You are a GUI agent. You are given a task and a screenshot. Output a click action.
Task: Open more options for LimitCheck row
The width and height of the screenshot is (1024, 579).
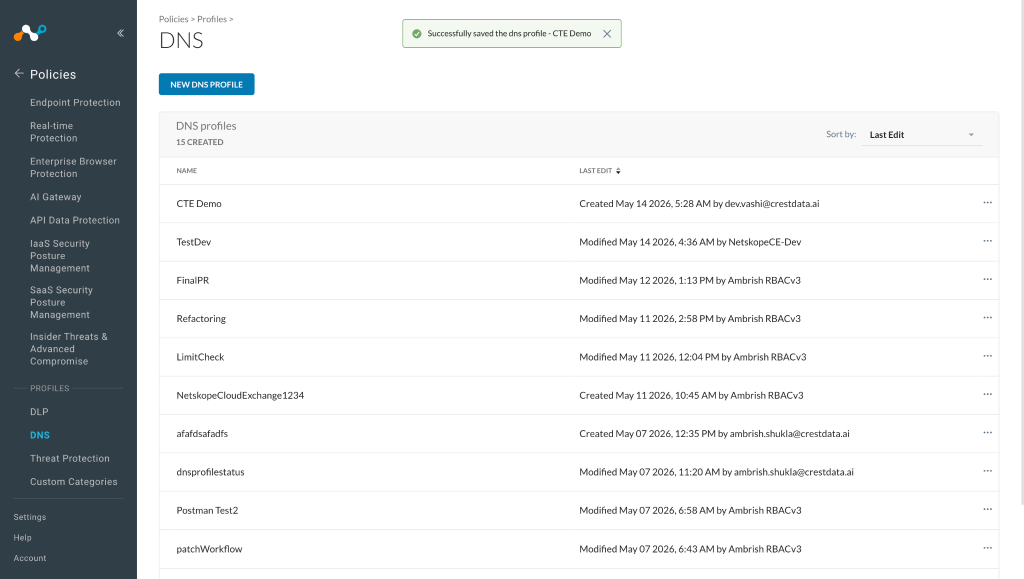click(987, 356)
